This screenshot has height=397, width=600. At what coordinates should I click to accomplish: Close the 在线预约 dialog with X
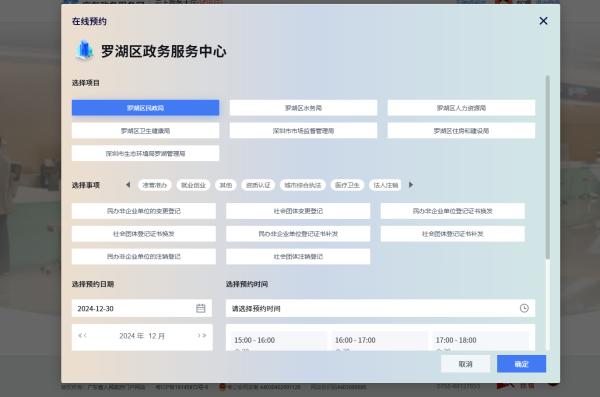(543, 21)
